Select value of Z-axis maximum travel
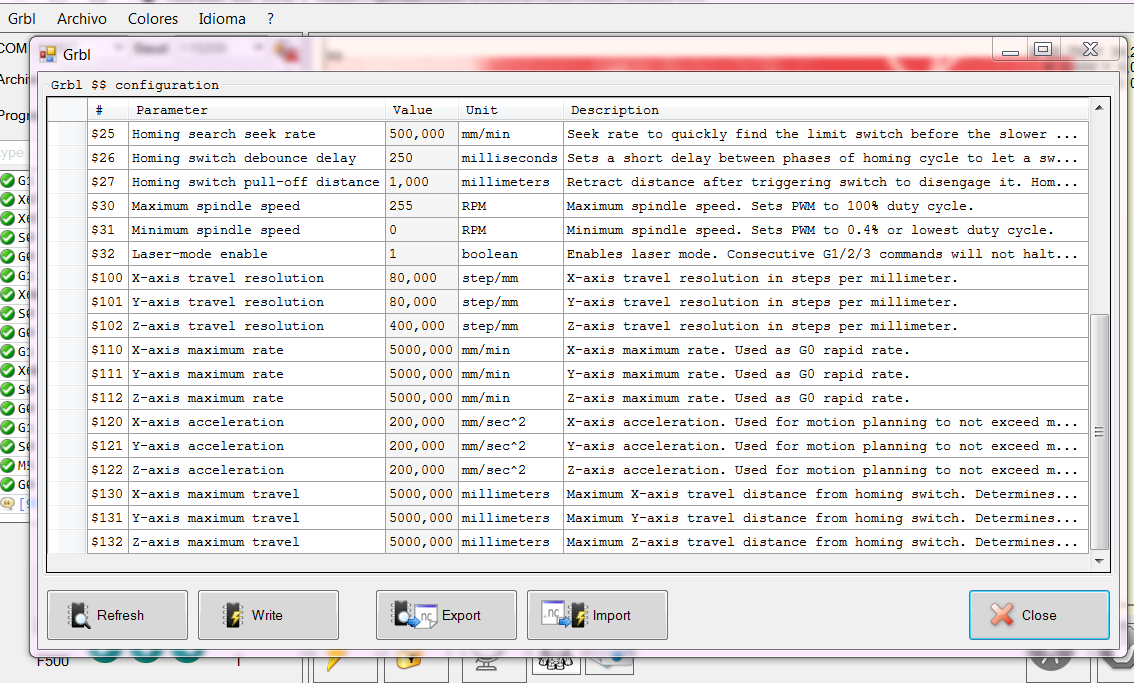The width and height of the screenshot is (1134, 683). (422, 542)
